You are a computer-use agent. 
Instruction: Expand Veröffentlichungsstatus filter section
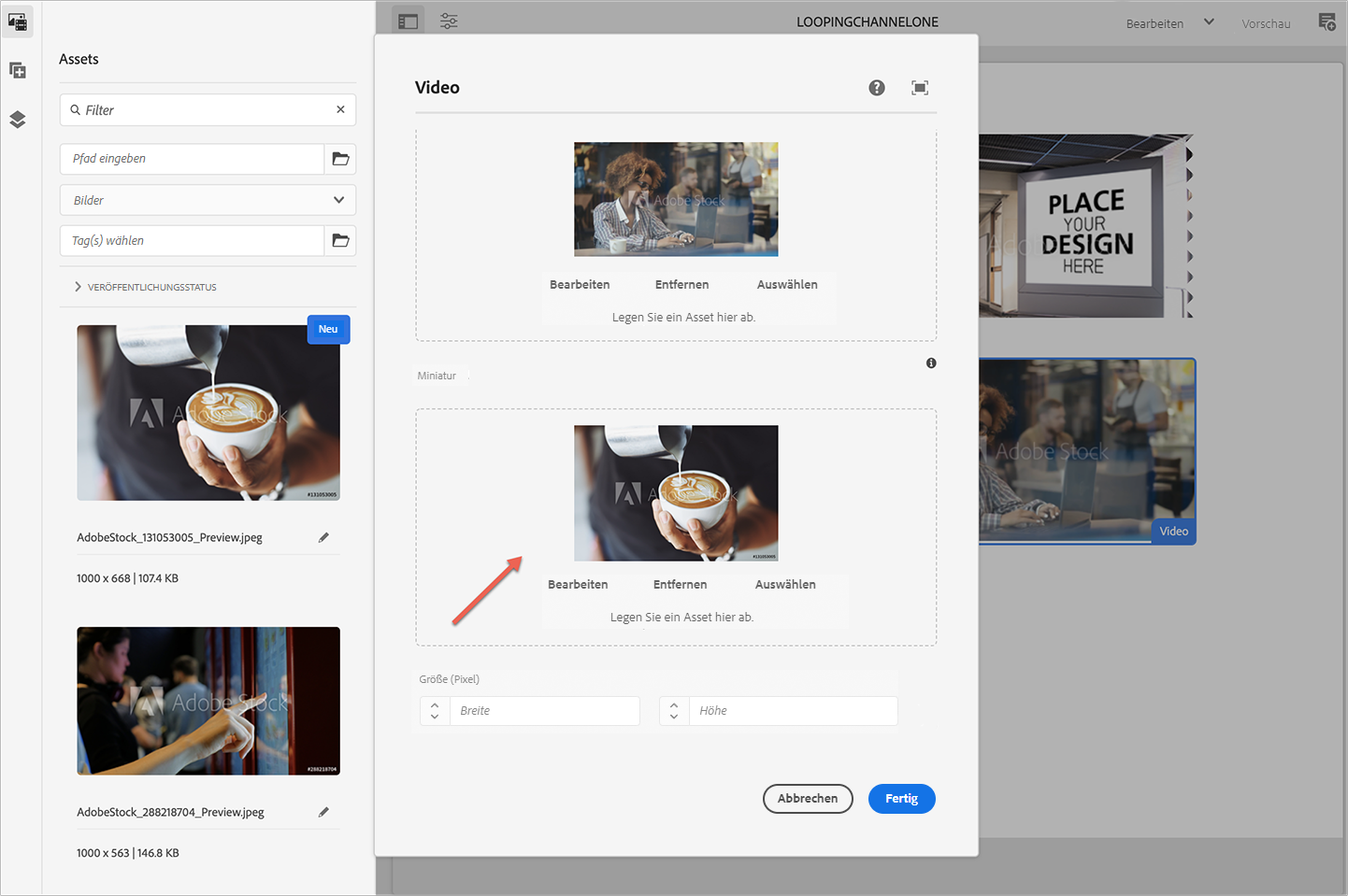point(145,287)
